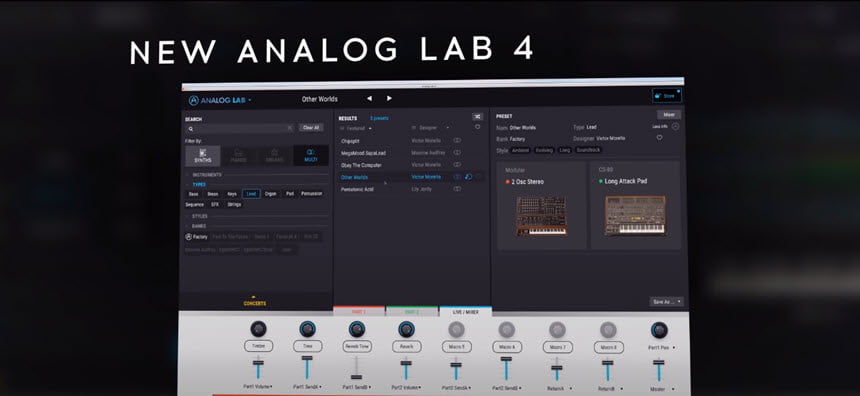This screenshot has width=860, height=396.
Task: Filter by the Organs category icon
Action: point(274,156)
